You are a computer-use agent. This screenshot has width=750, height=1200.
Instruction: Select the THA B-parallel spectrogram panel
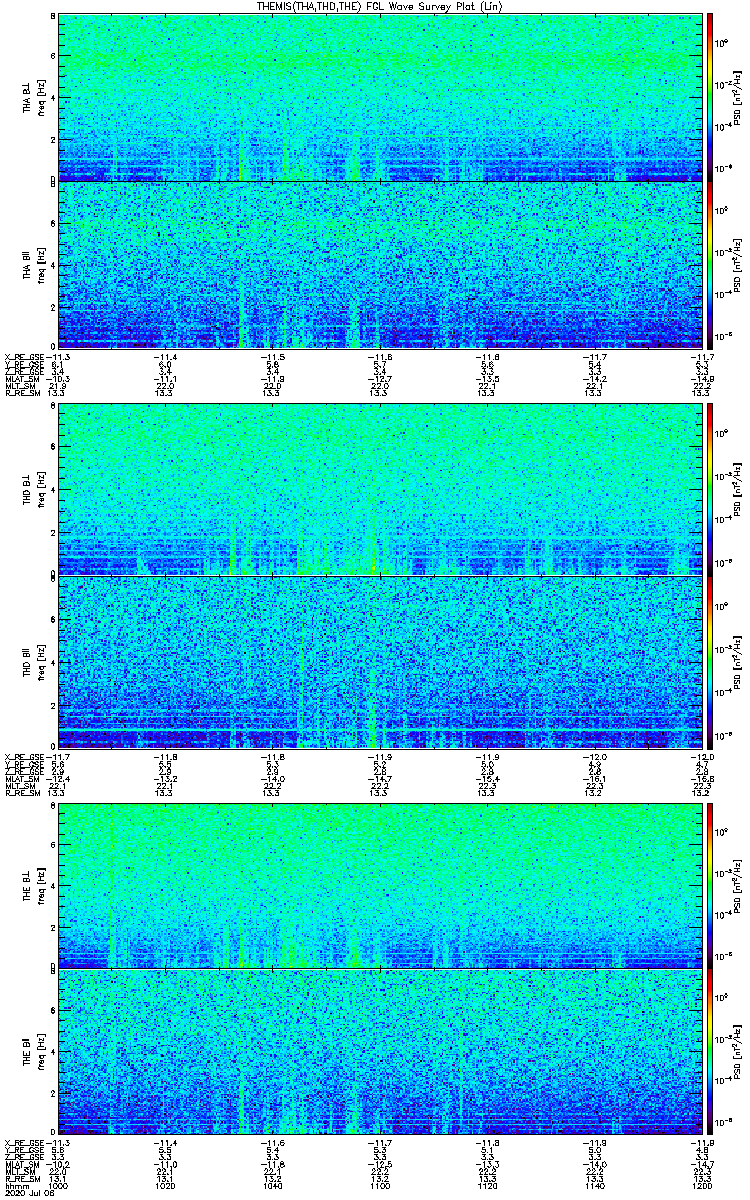click(x=380, y=265)
